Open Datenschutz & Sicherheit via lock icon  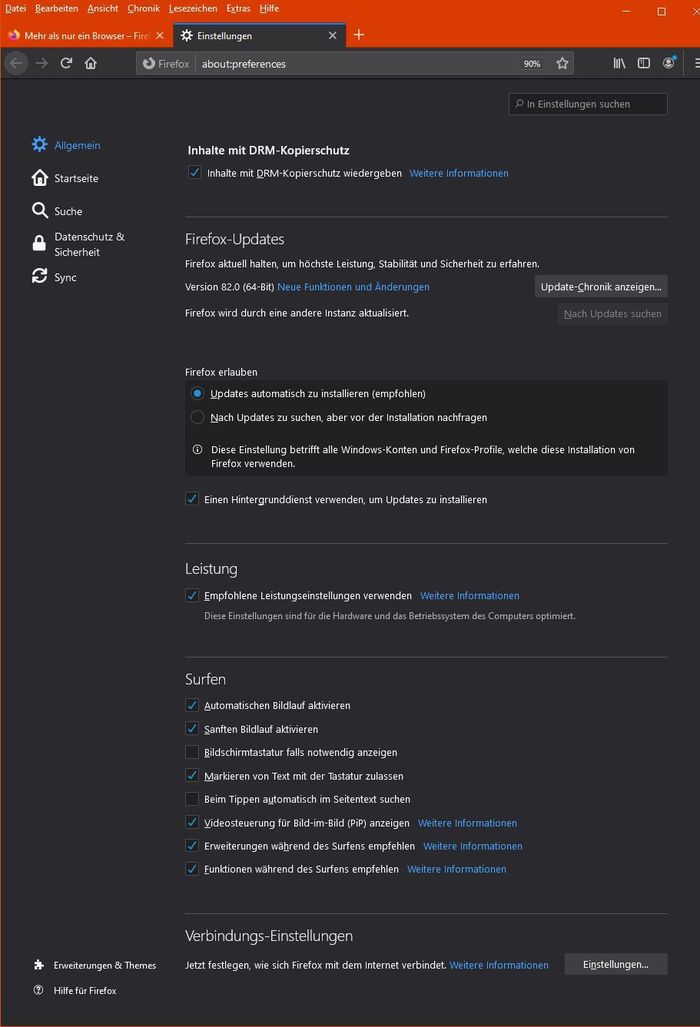(38, 243)
